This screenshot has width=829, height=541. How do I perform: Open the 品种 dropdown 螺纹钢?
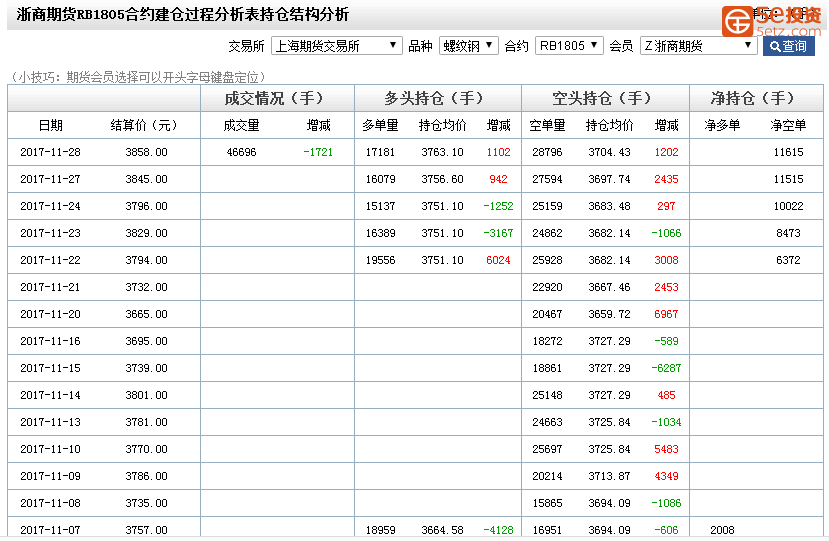468,46
